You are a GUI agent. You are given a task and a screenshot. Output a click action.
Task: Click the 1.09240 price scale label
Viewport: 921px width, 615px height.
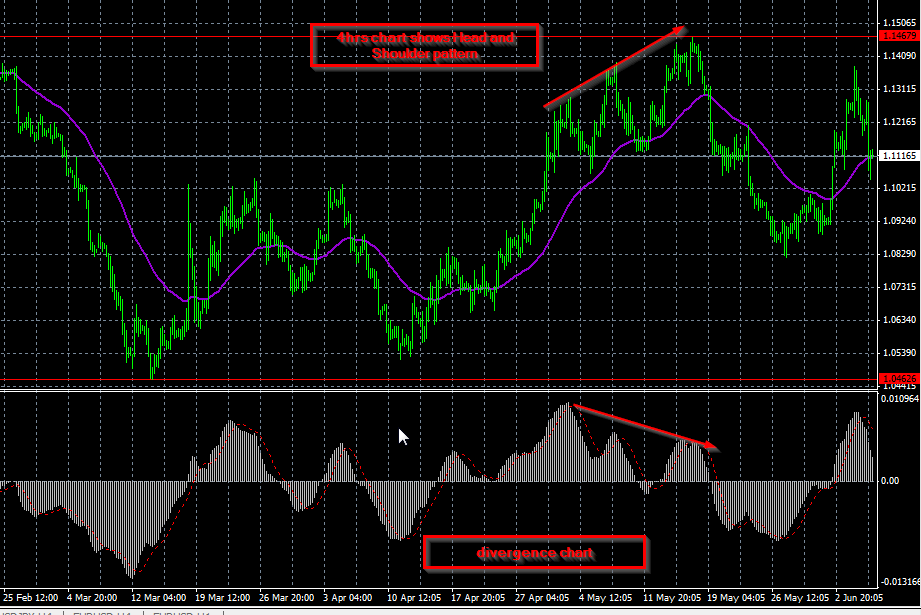pyautogui.click(x=899, y=221)
